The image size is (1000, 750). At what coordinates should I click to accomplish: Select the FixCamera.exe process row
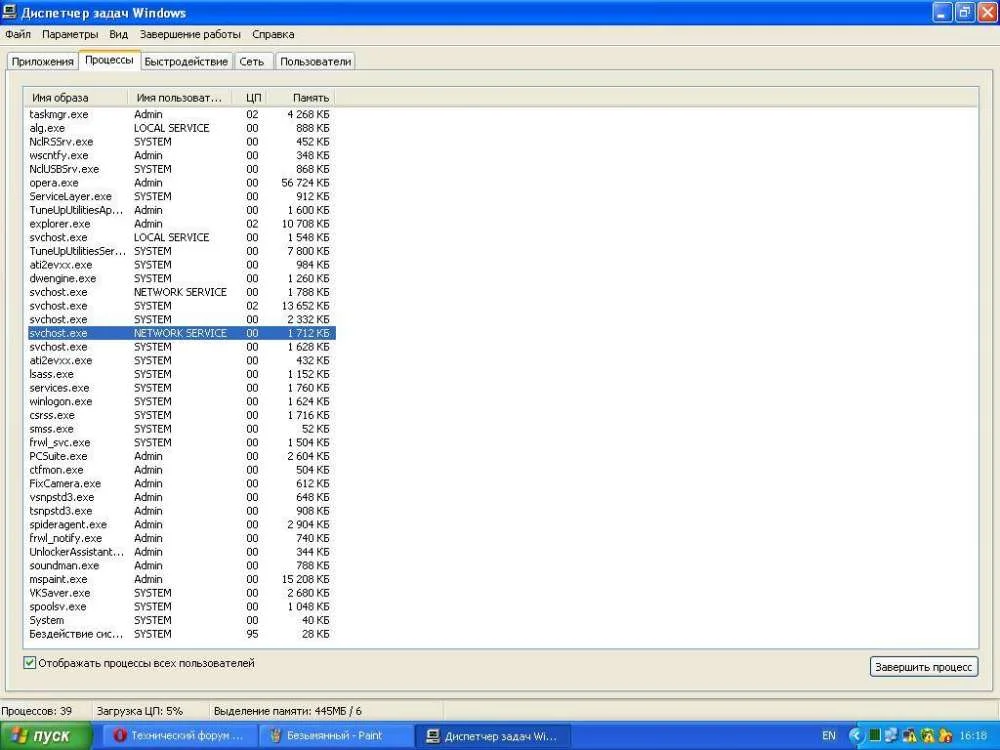coord(181,483)
